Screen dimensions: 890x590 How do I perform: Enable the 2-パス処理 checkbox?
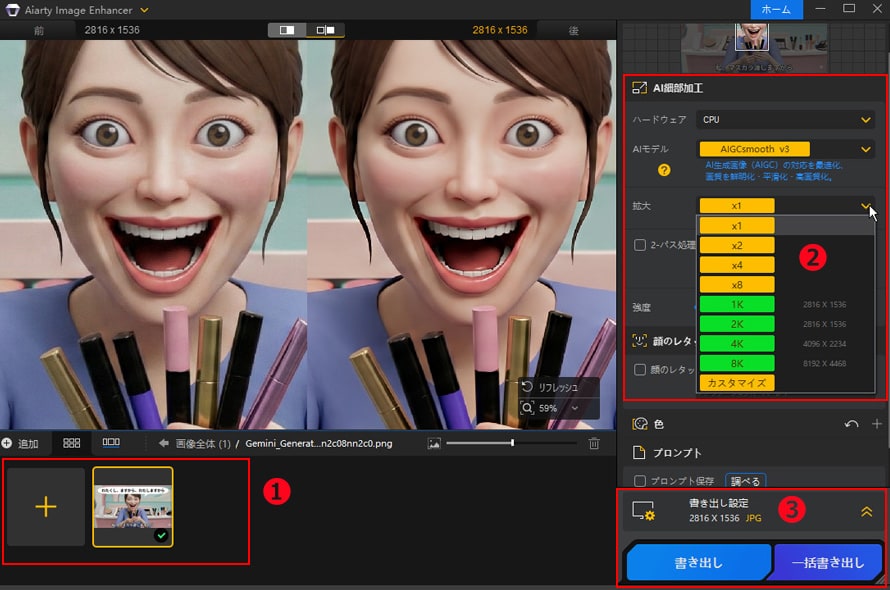click(x=640, y=245)
